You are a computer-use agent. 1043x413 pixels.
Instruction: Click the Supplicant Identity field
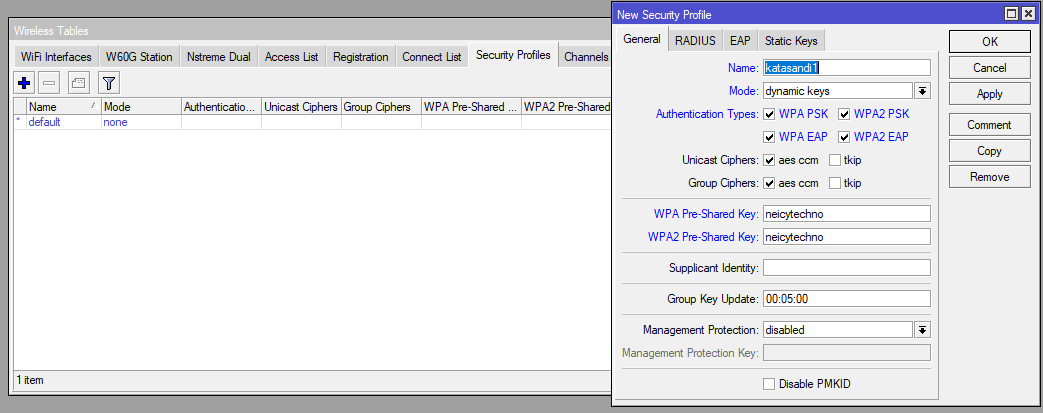point(847,267)
